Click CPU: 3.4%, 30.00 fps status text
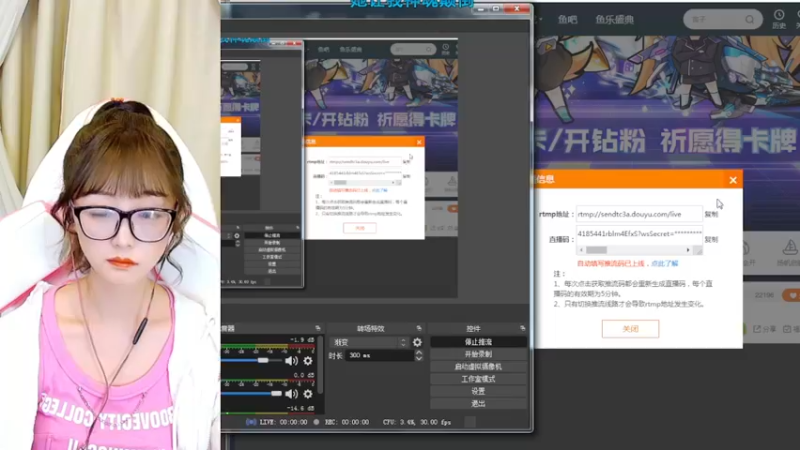This screenshot has height=450, width=800. pyautogui.click(x=417, y=422)
